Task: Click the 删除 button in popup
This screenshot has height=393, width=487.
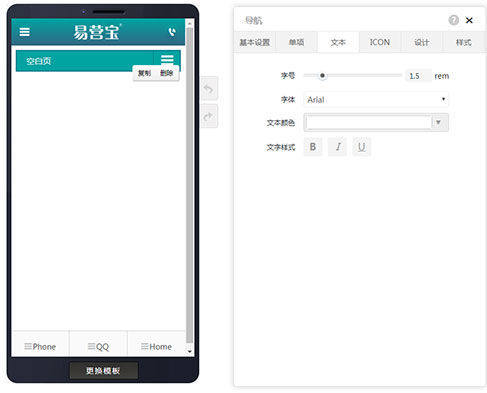Action: (x=167, y=73)
